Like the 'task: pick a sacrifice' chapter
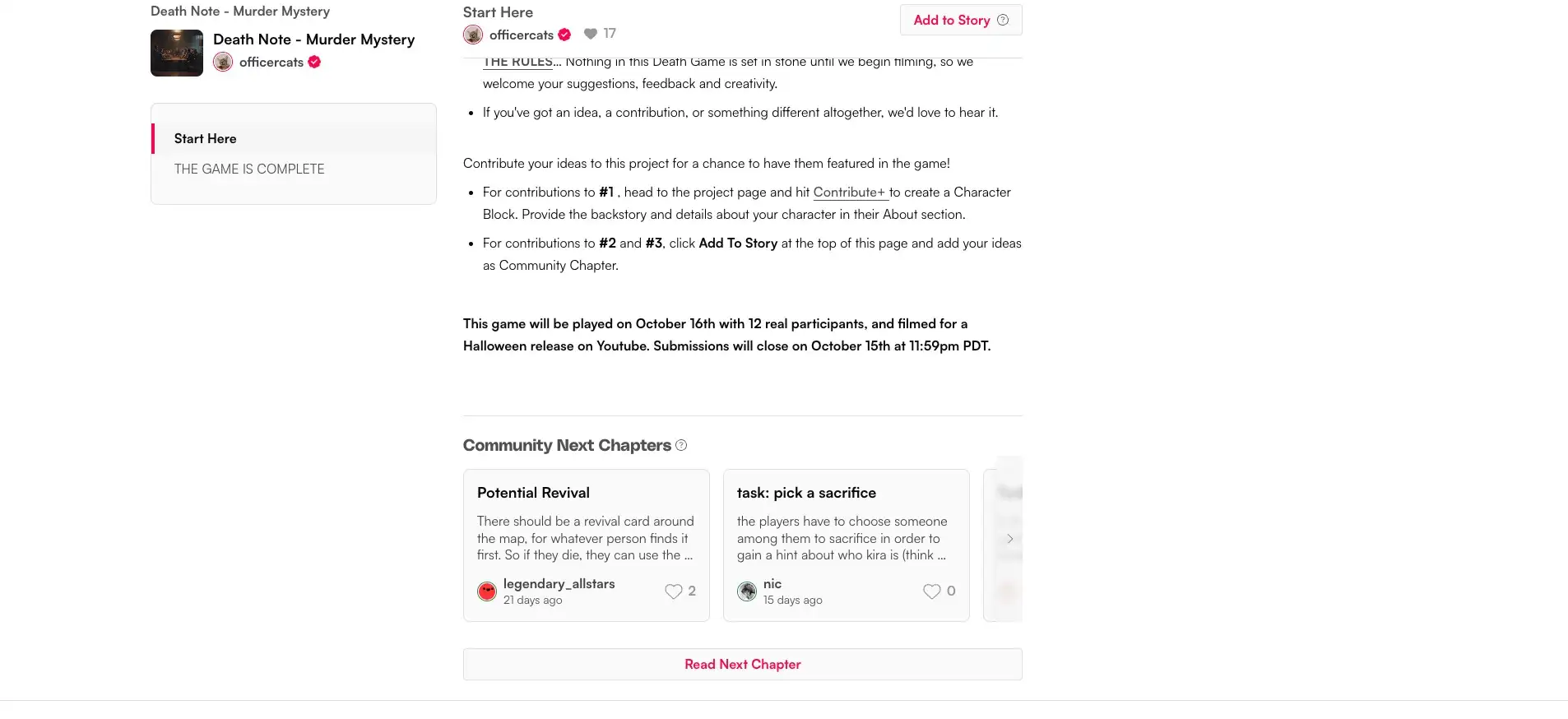The width and height of the screenshot is (1568, 719). click(931, 591)
